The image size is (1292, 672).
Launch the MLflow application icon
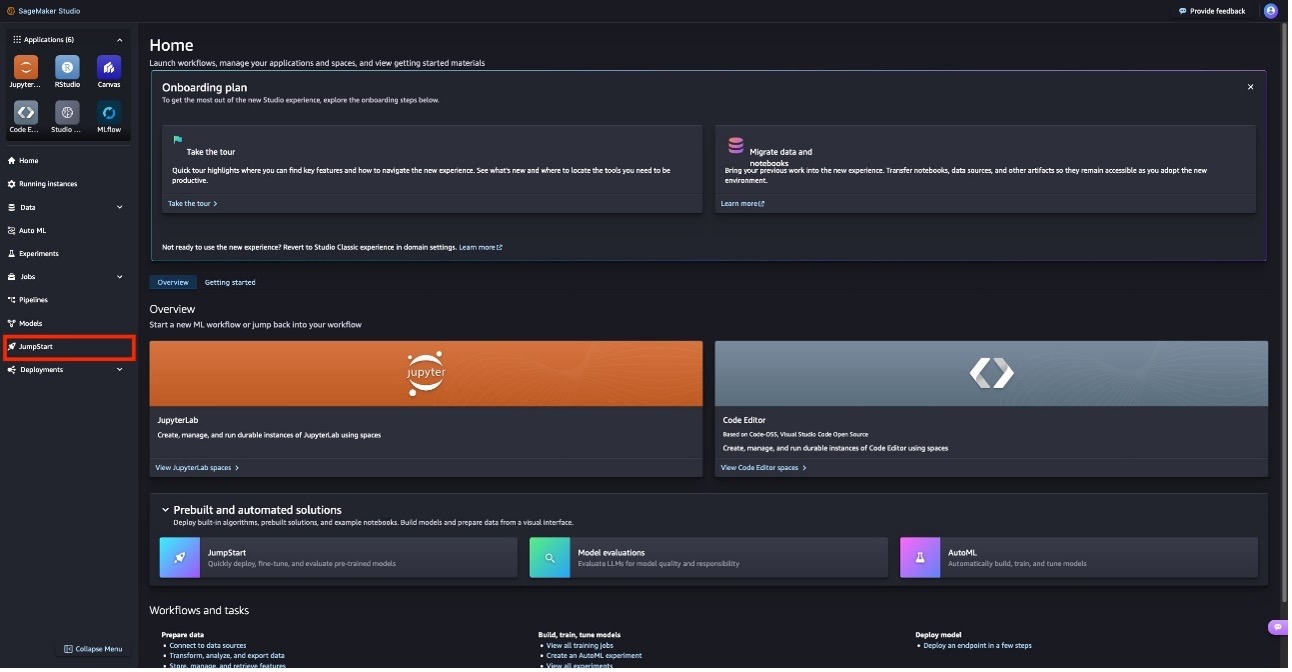(109, 112)
